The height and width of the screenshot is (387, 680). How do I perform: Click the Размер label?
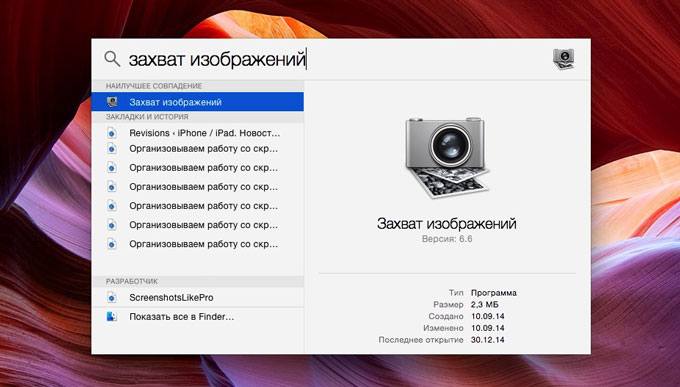pyautogui.click(x=448, y=305)
